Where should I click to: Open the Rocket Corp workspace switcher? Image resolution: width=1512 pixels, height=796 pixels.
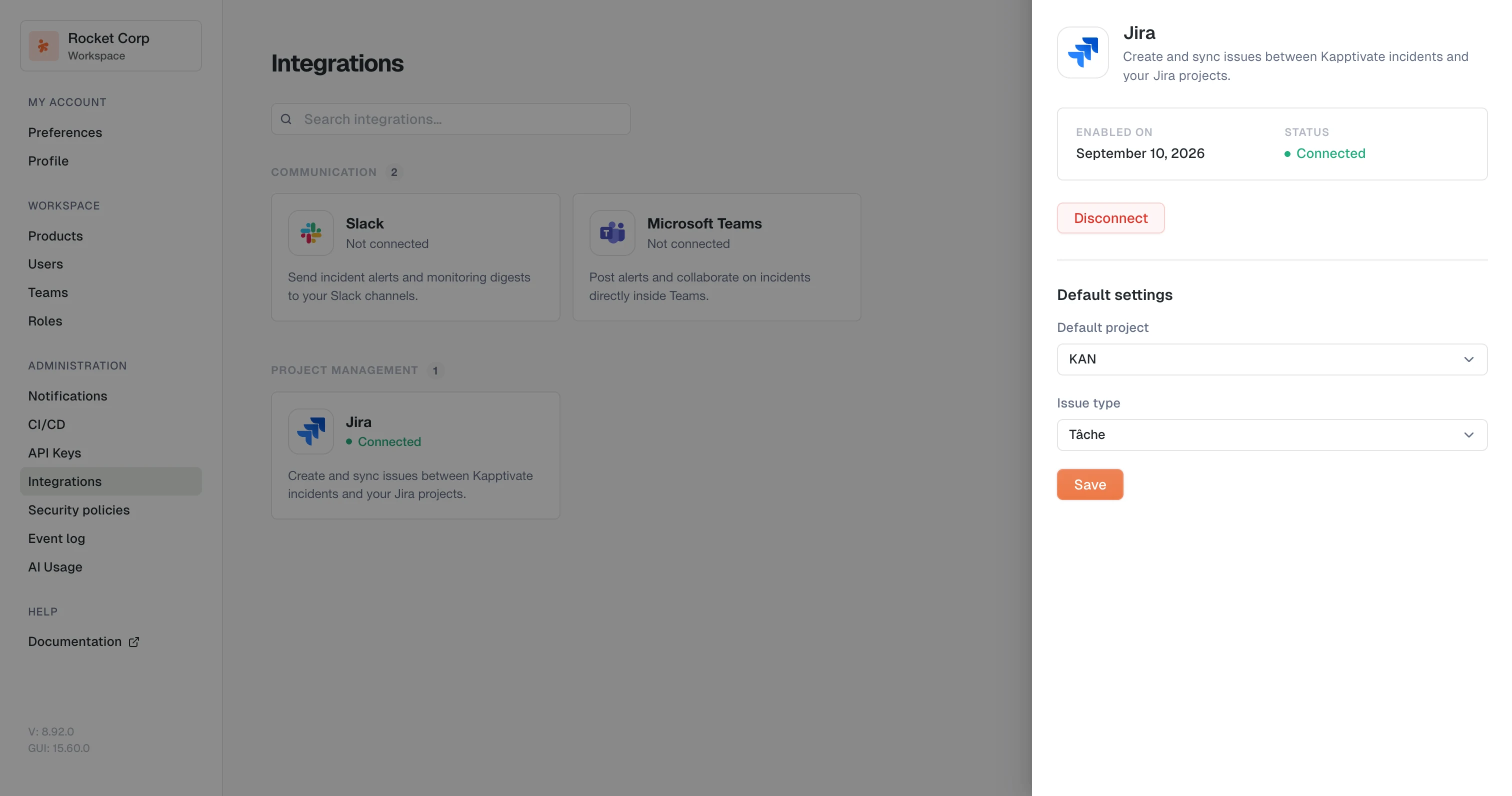(111, 46)
